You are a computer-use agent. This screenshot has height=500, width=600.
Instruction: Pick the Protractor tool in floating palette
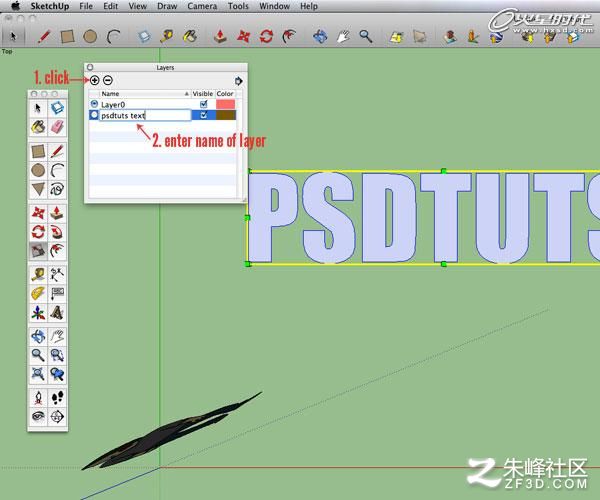(38, 293)
